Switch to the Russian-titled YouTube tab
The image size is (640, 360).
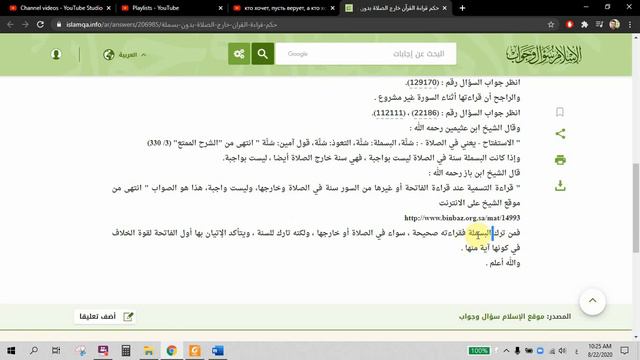point(284,8)
